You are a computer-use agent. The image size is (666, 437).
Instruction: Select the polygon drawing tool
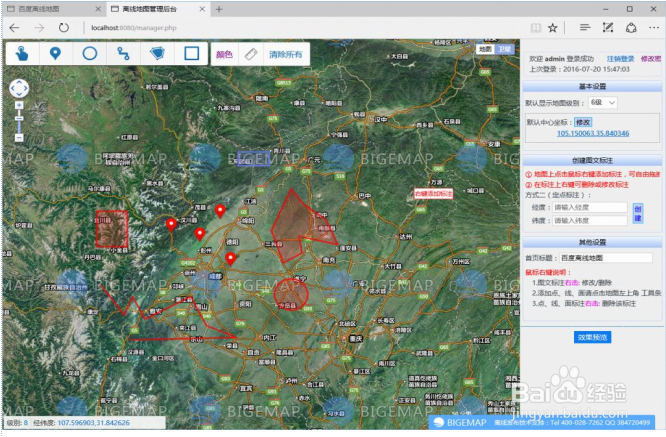click(x=157, y=54)
